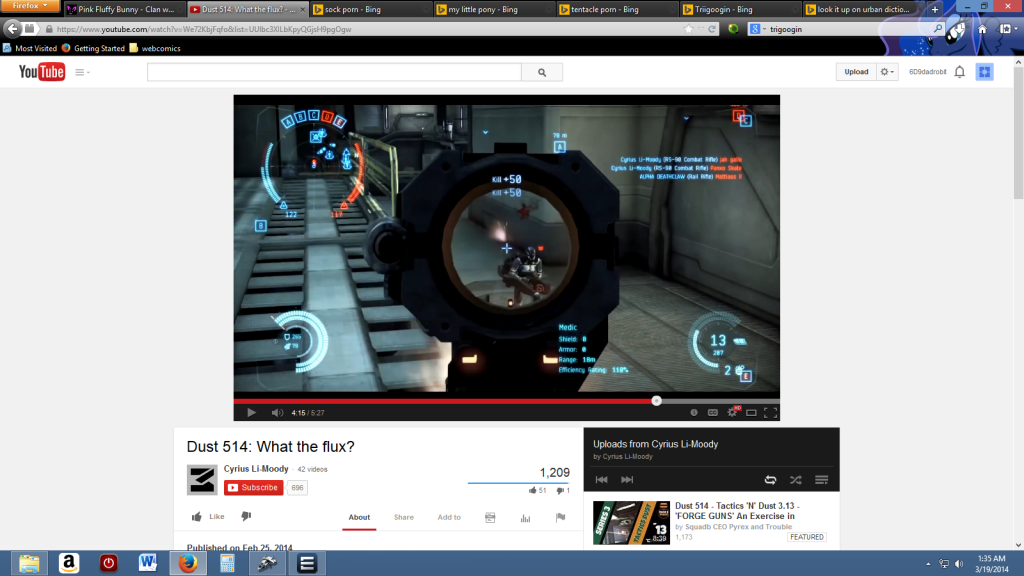This screenshot has width=1024, height=576.
Task: Mute the video volume
Action: point(277,413)
